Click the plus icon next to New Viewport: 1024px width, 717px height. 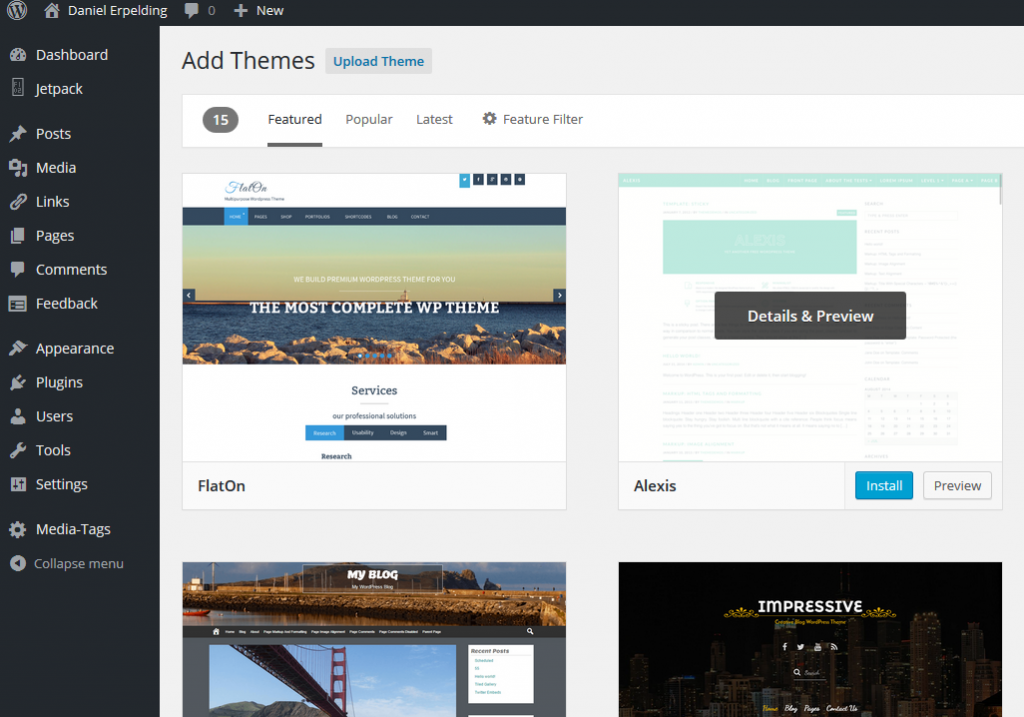click(240, 11)
